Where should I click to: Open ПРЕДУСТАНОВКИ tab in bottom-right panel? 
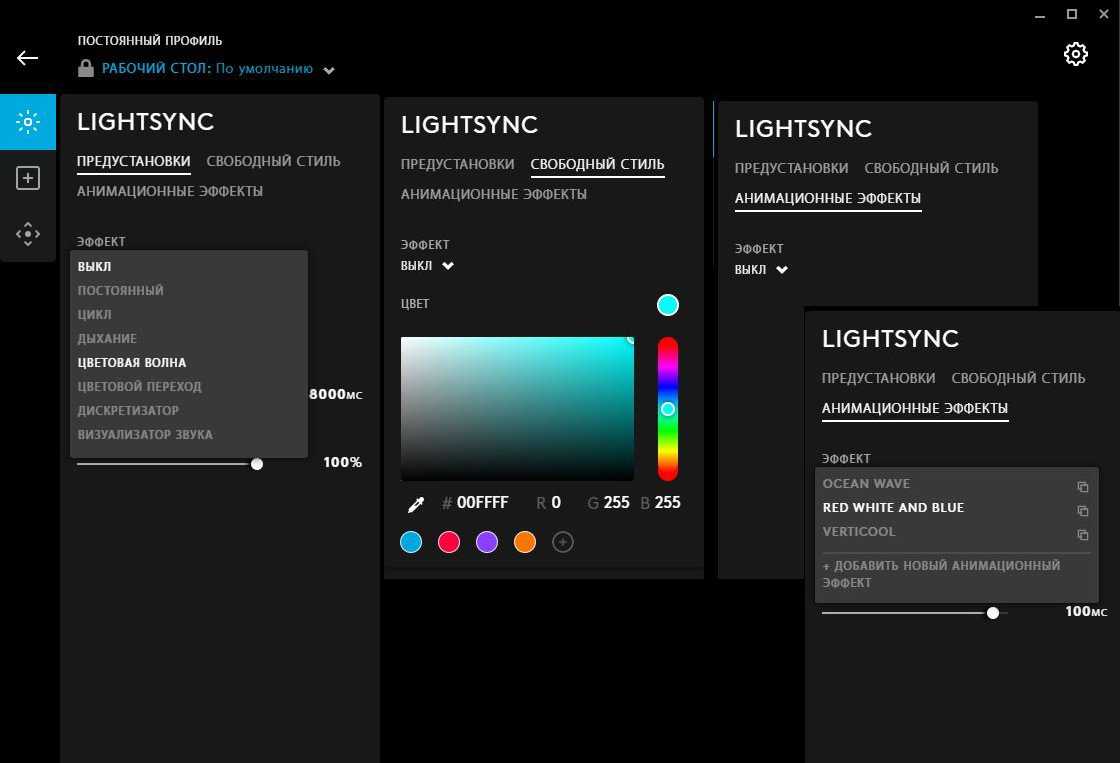pyautogui.click(x=879, y=379)
